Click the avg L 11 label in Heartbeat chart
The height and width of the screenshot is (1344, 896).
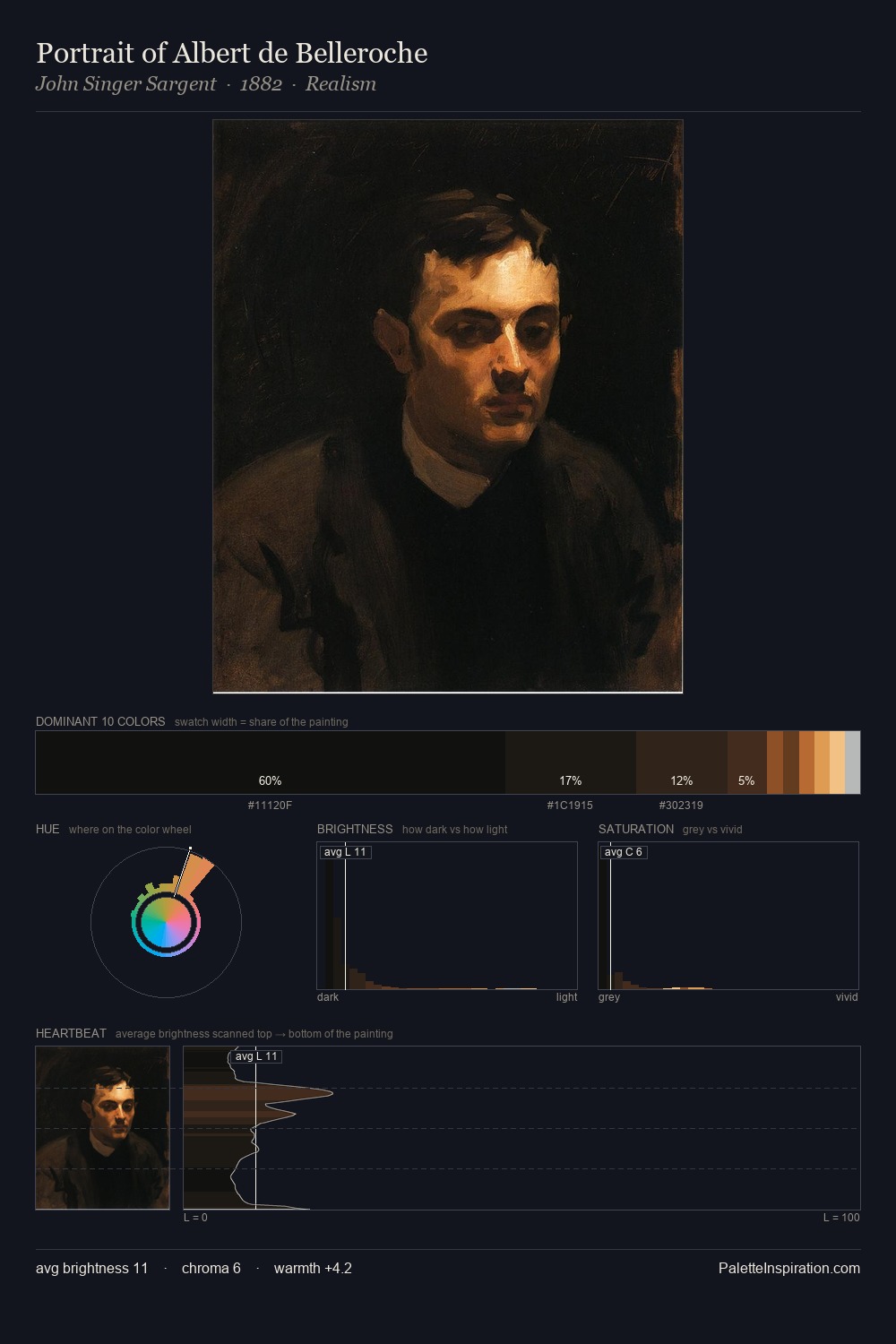click(x=256, y=1056)
